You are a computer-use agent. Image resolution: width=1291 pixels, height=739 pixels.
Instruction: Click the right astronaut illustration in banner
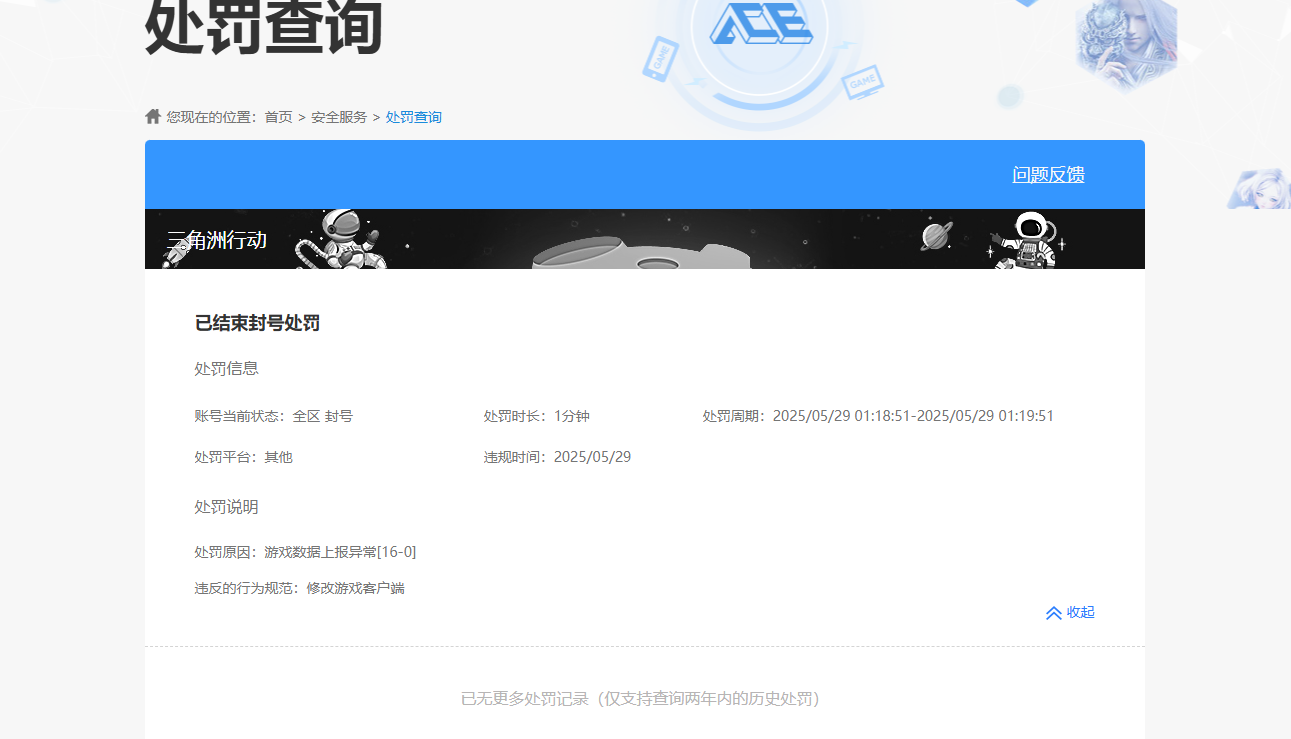pyautogui.click(x=1027, y=240)
